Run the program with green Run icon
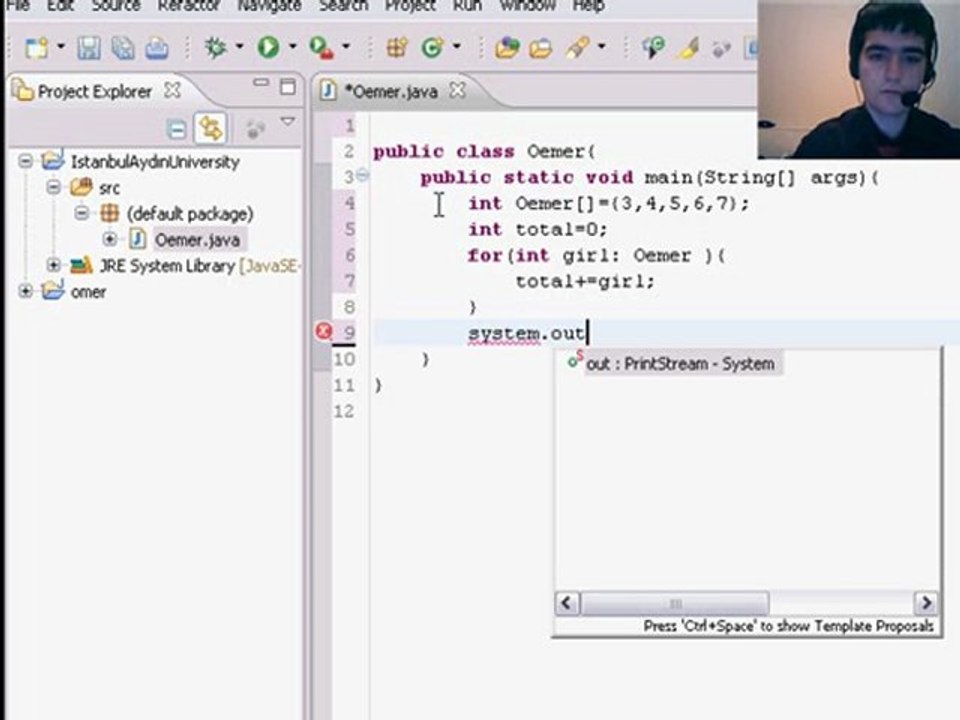This screenshot has height=720, width=960. (268, 47)
